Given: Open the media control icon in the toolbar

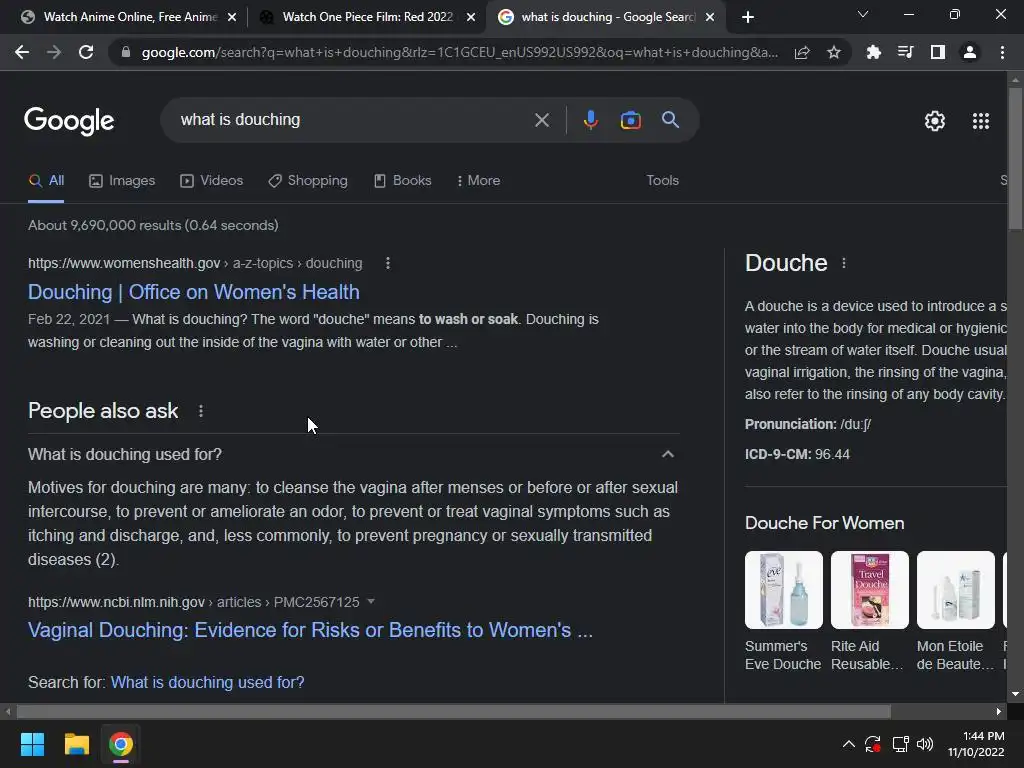Looking at the screenshot, I should click(x=905, y=52).
